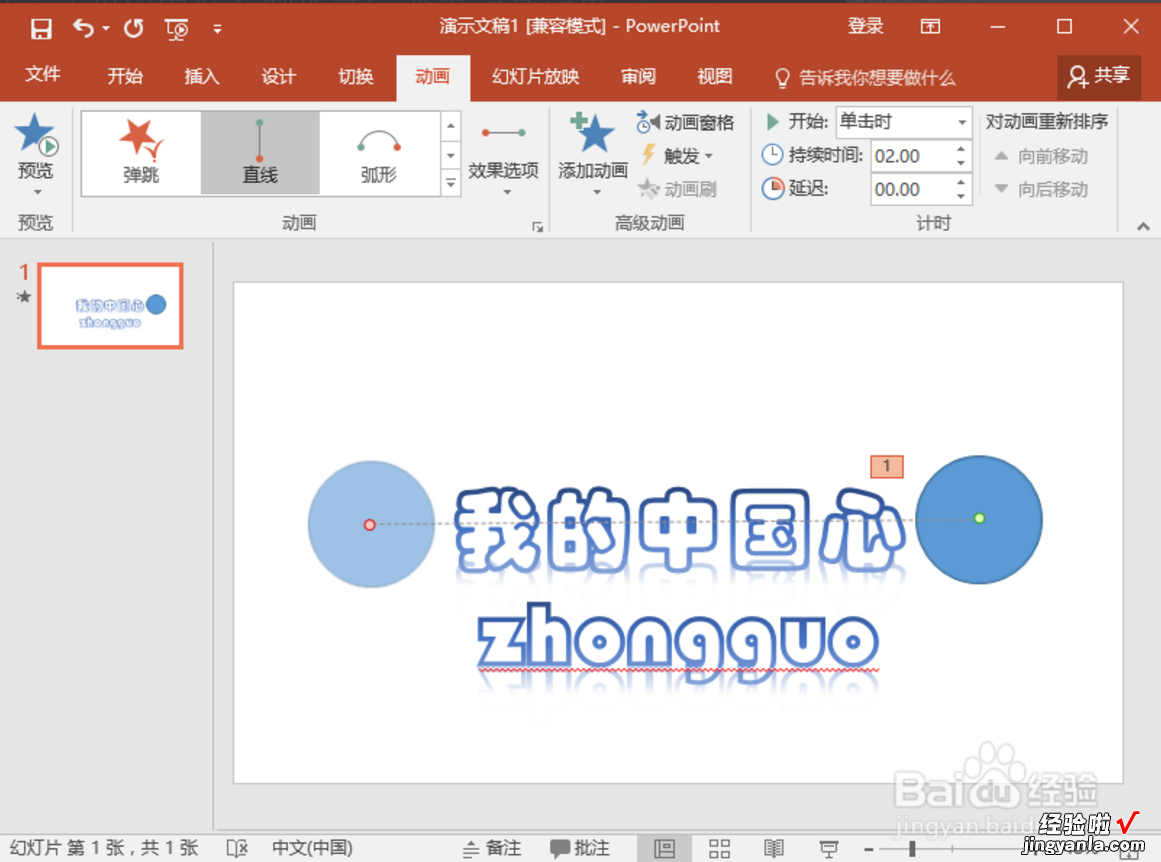The image size is (1161, 862).
Task: Select slide 1 thumbnail
Action: pyautogui.click(x=110, y=306)
